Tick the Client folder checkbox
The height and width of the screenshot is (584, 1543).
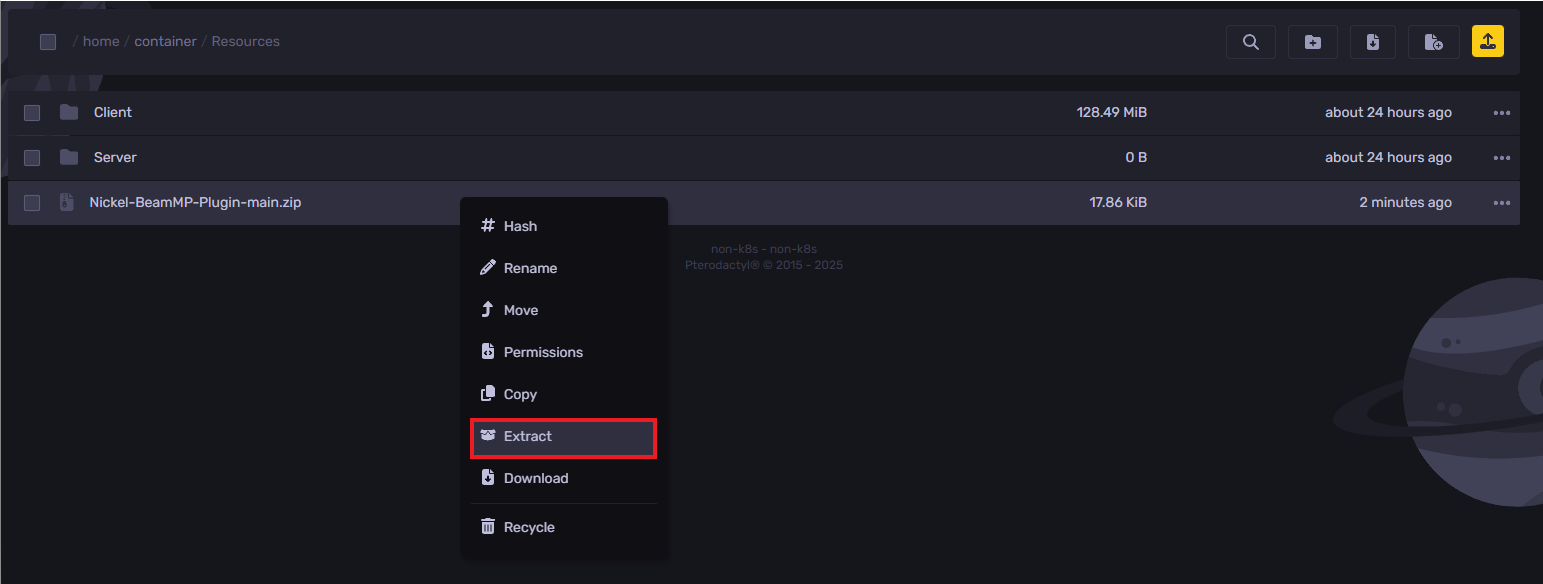32,113
